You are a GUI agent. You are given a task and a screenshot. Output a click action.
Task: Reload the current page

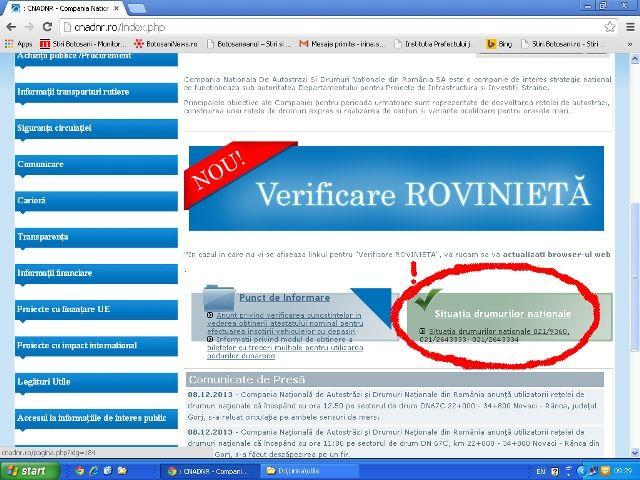coord(47,27)
